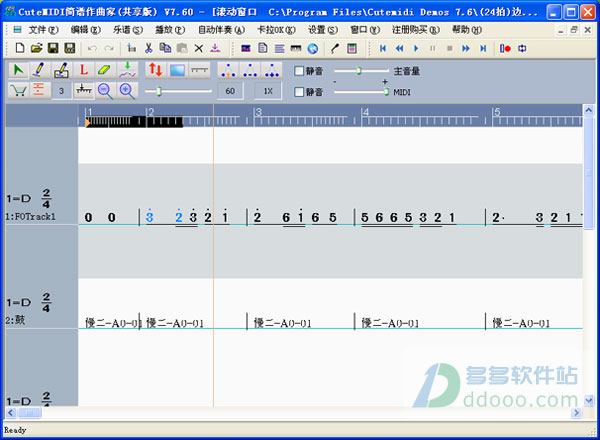Toggle the loop playback icon
Screen dimensions: 600x440
point(522,48)
